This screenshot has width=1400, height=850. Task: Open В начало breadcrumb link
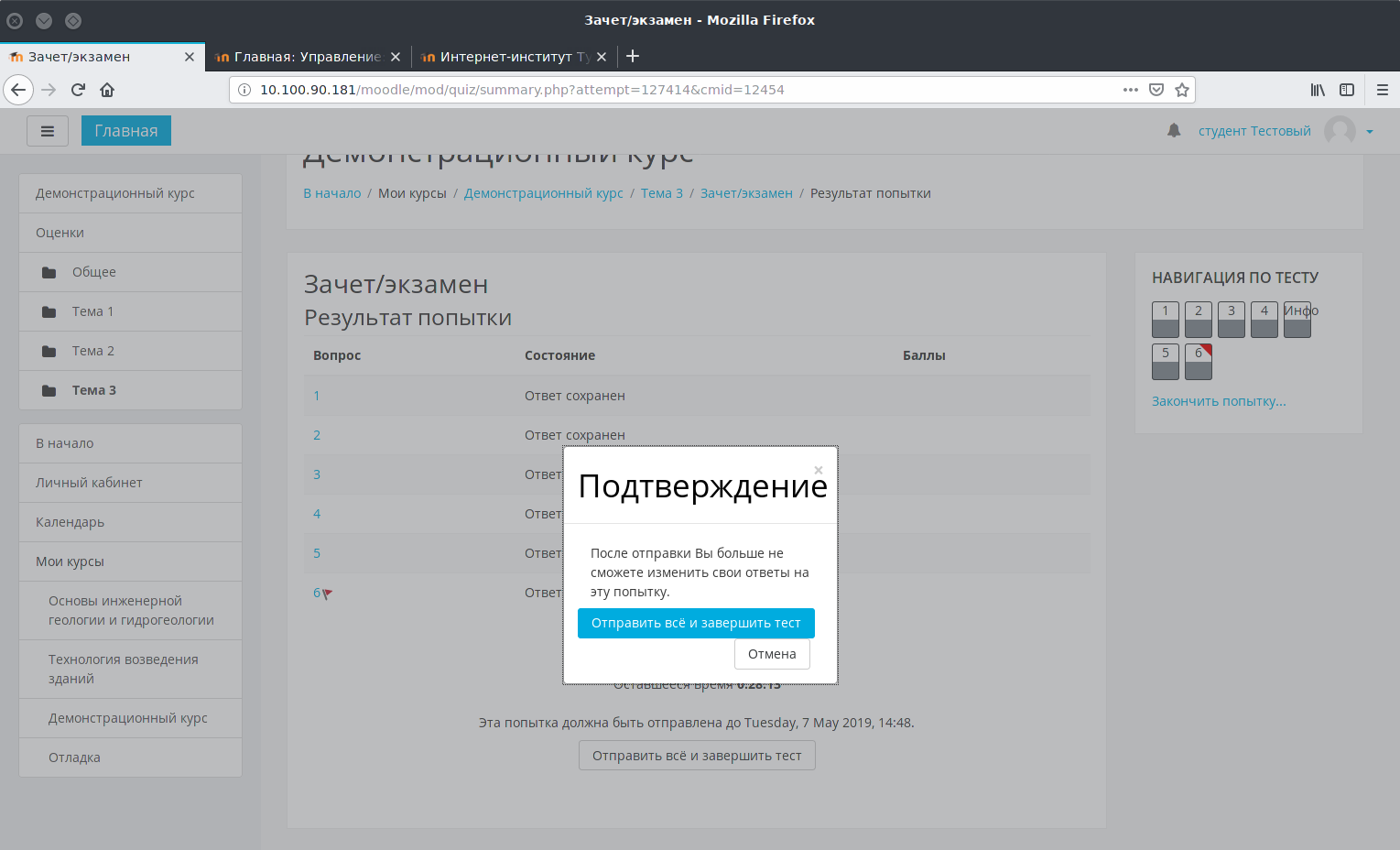332,193
